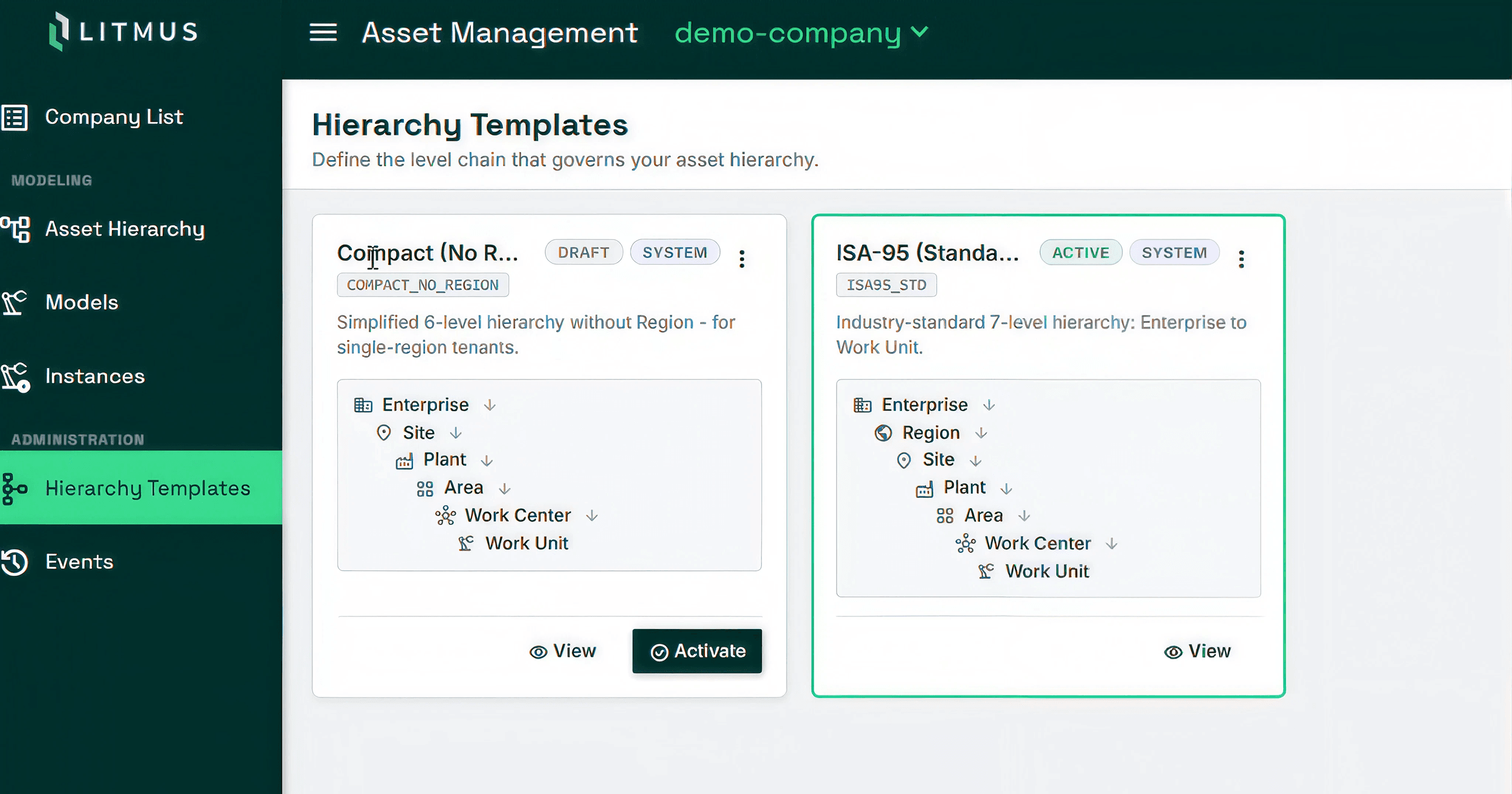Go to Asset Hierarchy
This screenshot has width=1512, height=794.
(x=125, y=229)
